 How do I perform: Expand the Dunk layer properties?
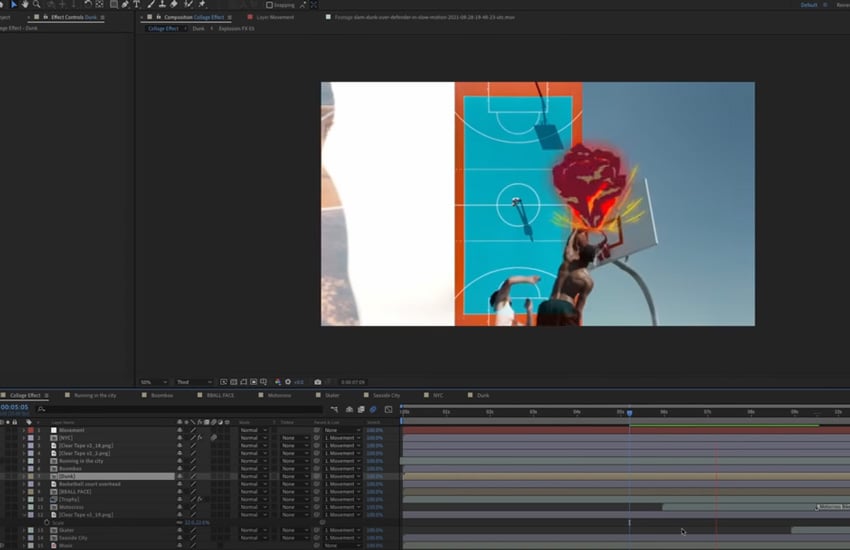(x=24, y=476)
